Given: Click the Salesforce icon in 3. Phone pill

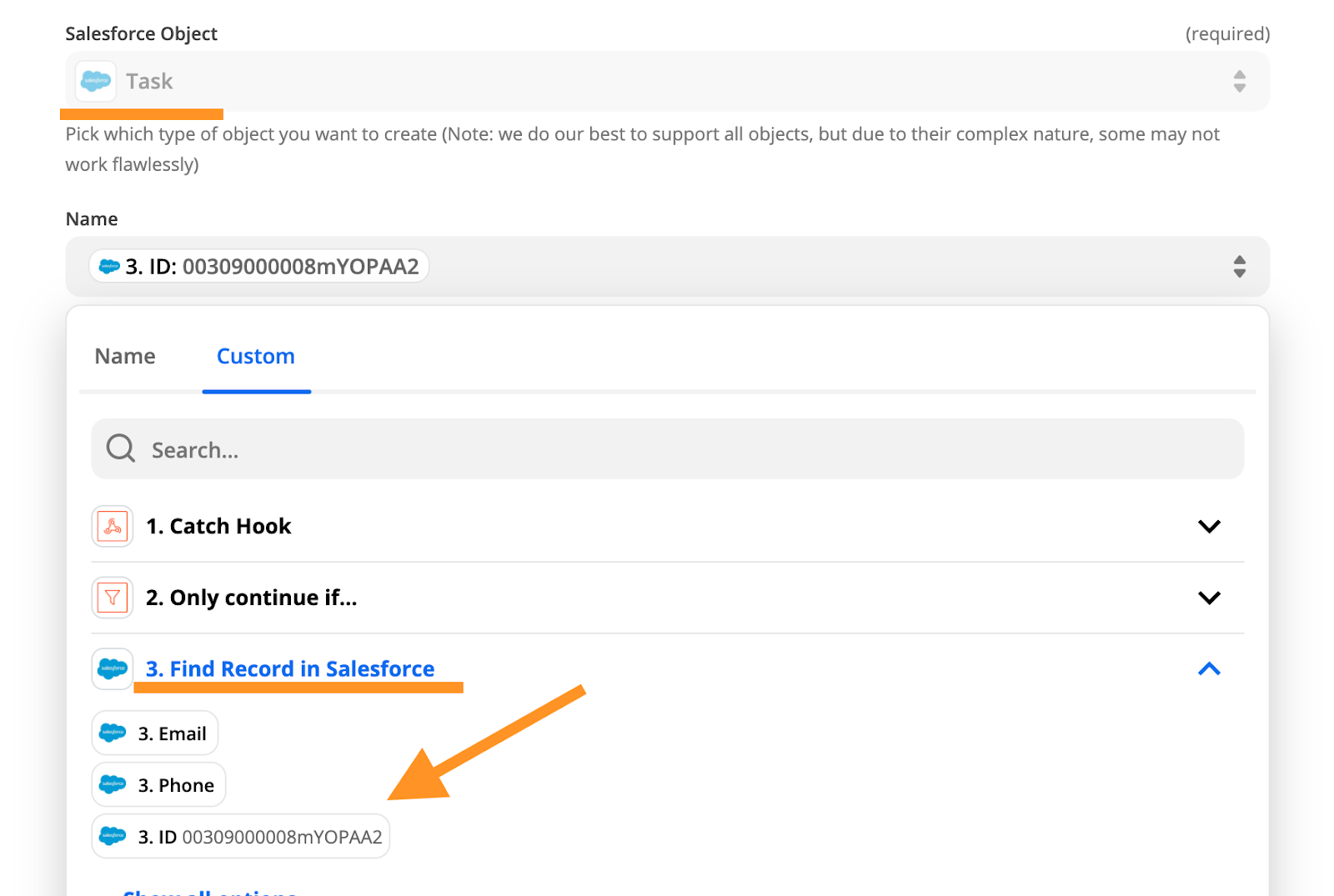Looking at the screenshot, I should coord(113,785).
